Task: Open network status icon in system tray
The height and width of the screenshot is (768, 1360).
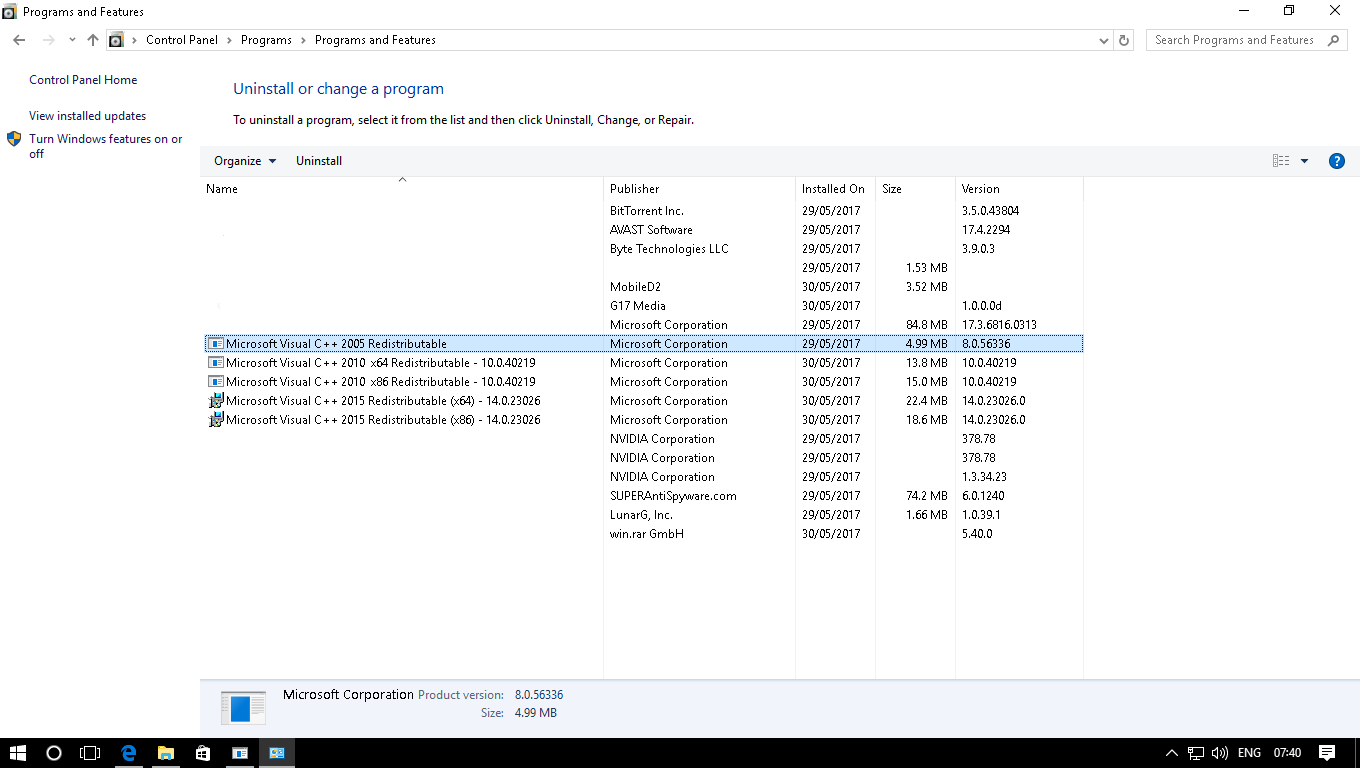Action: click(x=1196, y=753)
